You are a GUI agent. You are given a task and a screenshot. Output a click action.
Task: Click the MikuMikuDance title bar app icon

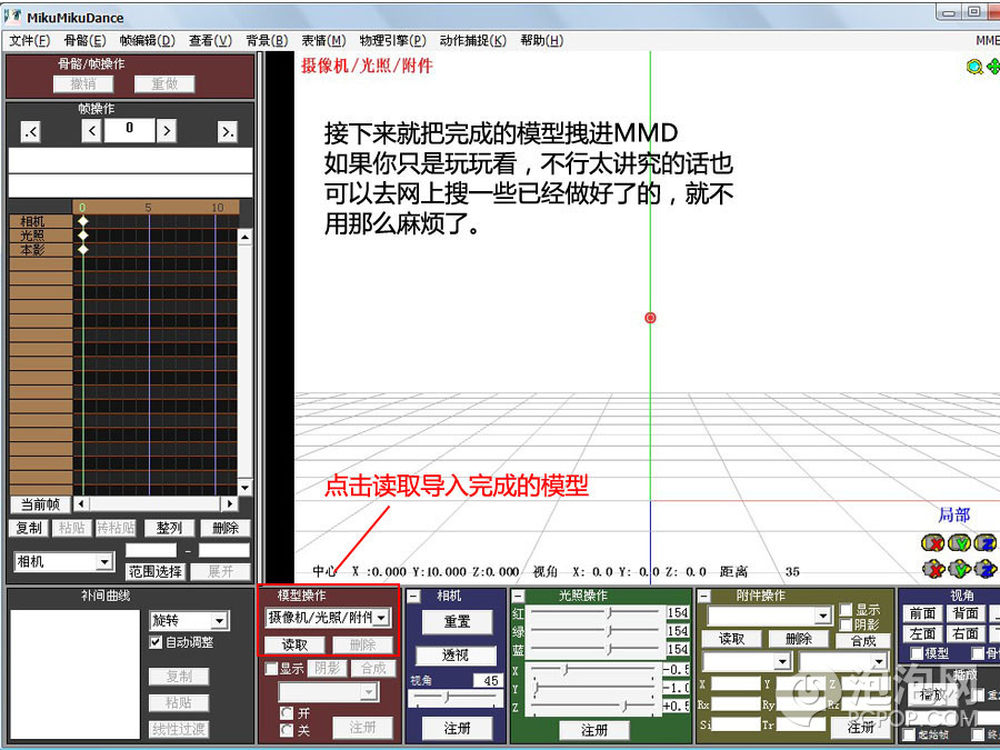pyautogui.click(x=11, y=16)
